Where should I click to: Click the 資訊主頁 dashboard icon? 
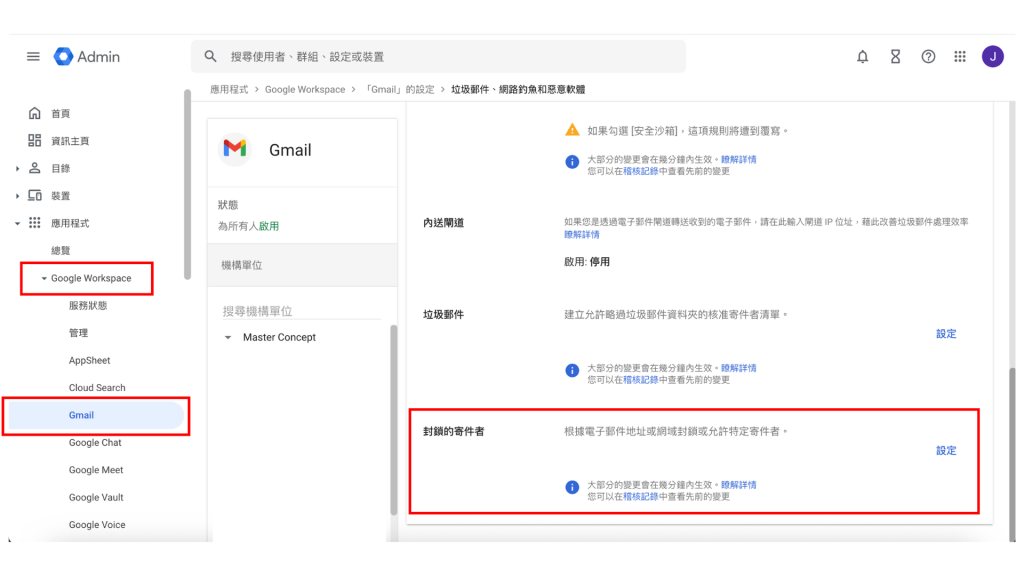point(35,141)
